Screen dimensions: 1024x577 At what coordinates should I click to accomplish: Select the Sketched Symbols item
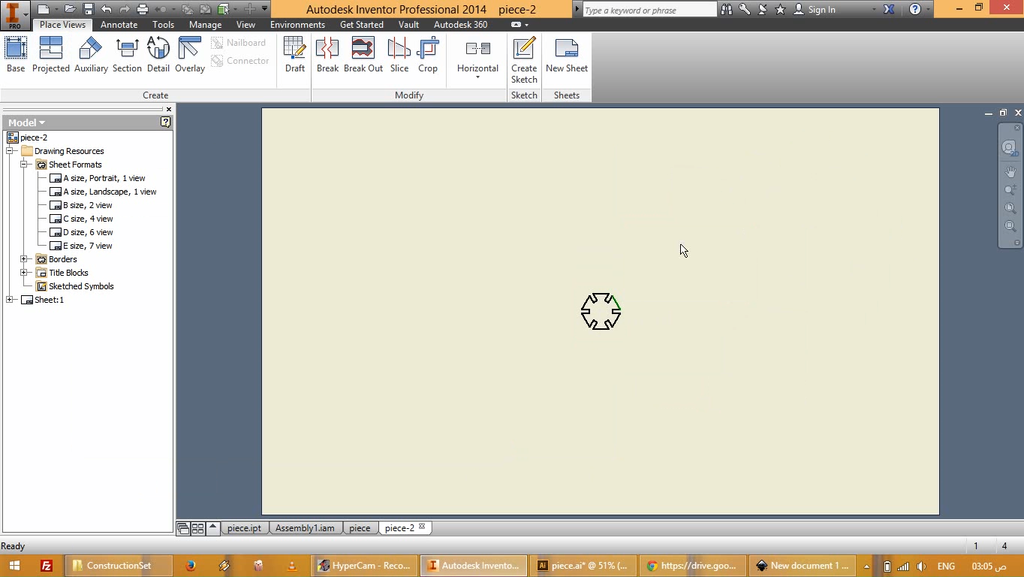pos(81,287)
